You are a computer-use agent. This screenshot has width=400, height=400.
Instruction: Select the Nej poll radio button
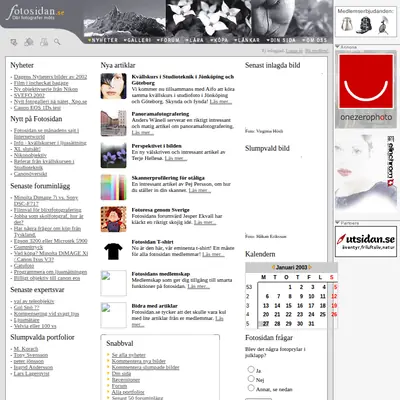coord(251,378)
